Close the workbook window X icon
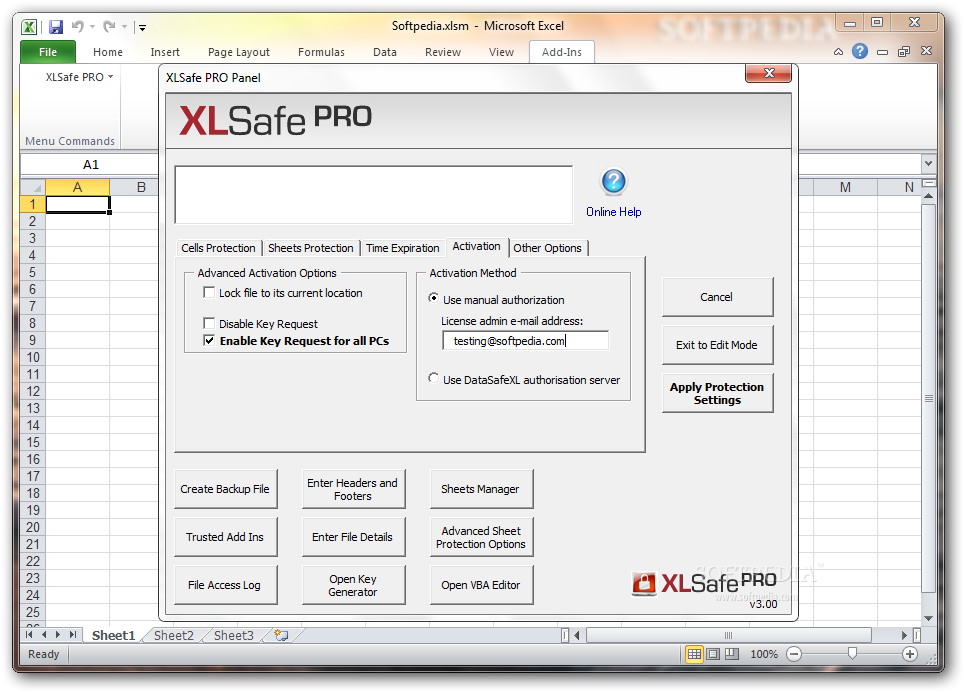Viewport: 965px width, 693px height. coord(926,51)
